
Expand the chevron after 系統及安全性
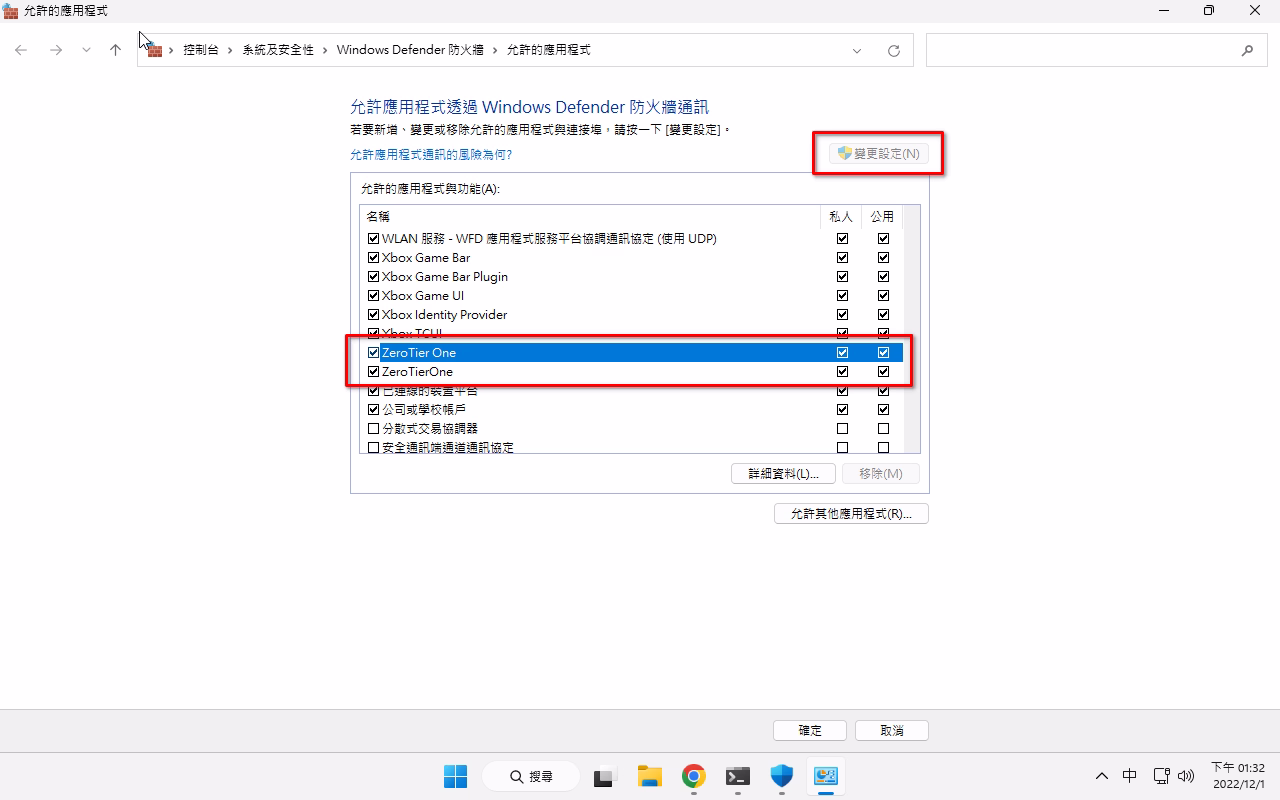326,50
